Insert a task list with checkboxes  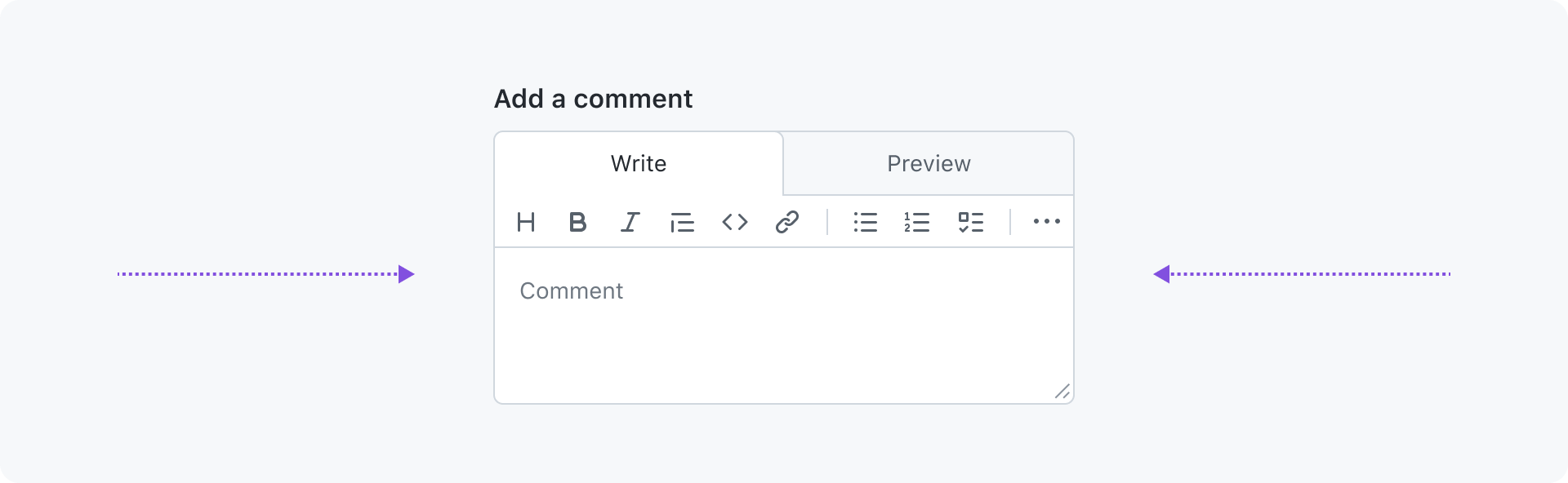coord(970,222)
